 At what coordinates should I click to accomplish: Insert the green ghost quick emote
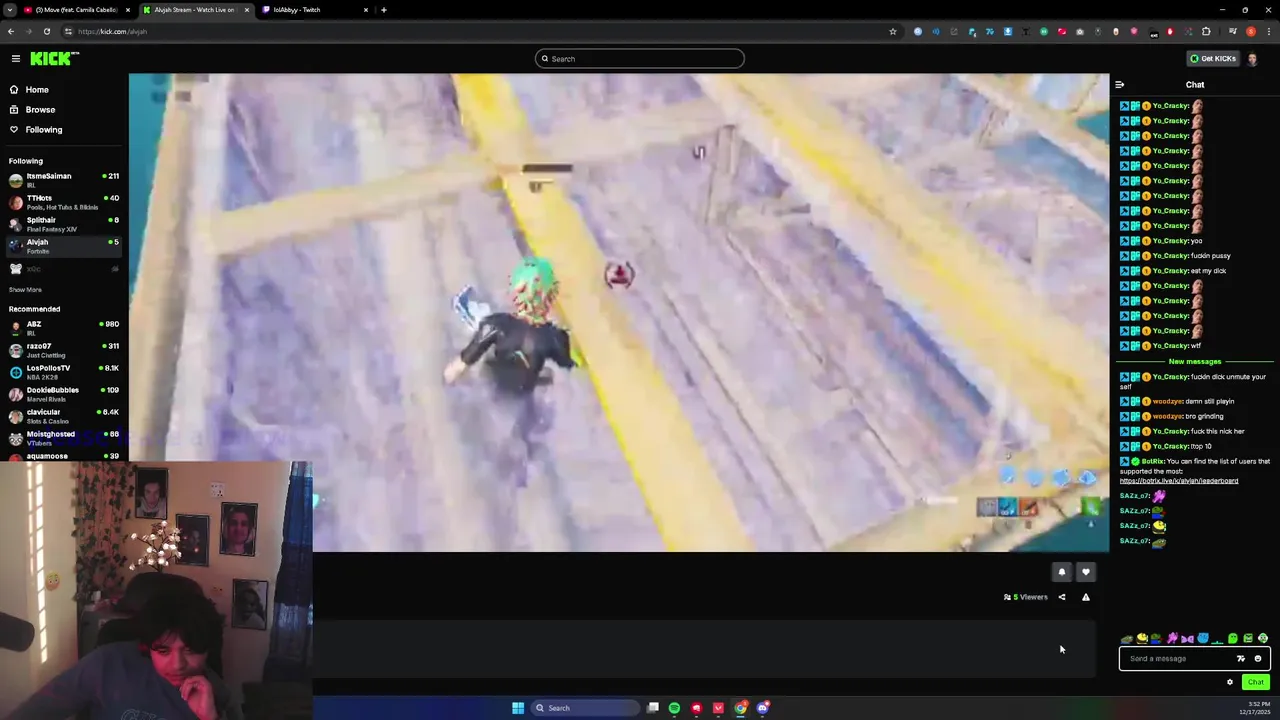1233,638
